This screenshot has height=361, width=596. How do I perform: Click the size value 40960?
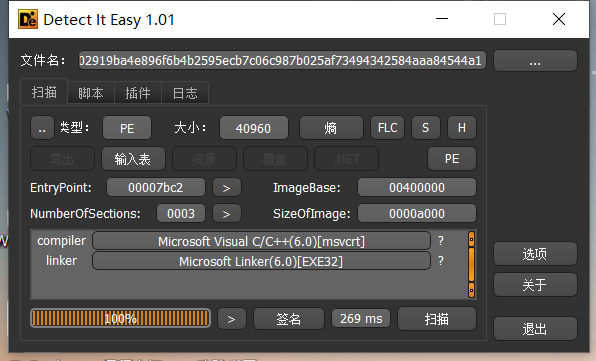click(x=254, y=128)
